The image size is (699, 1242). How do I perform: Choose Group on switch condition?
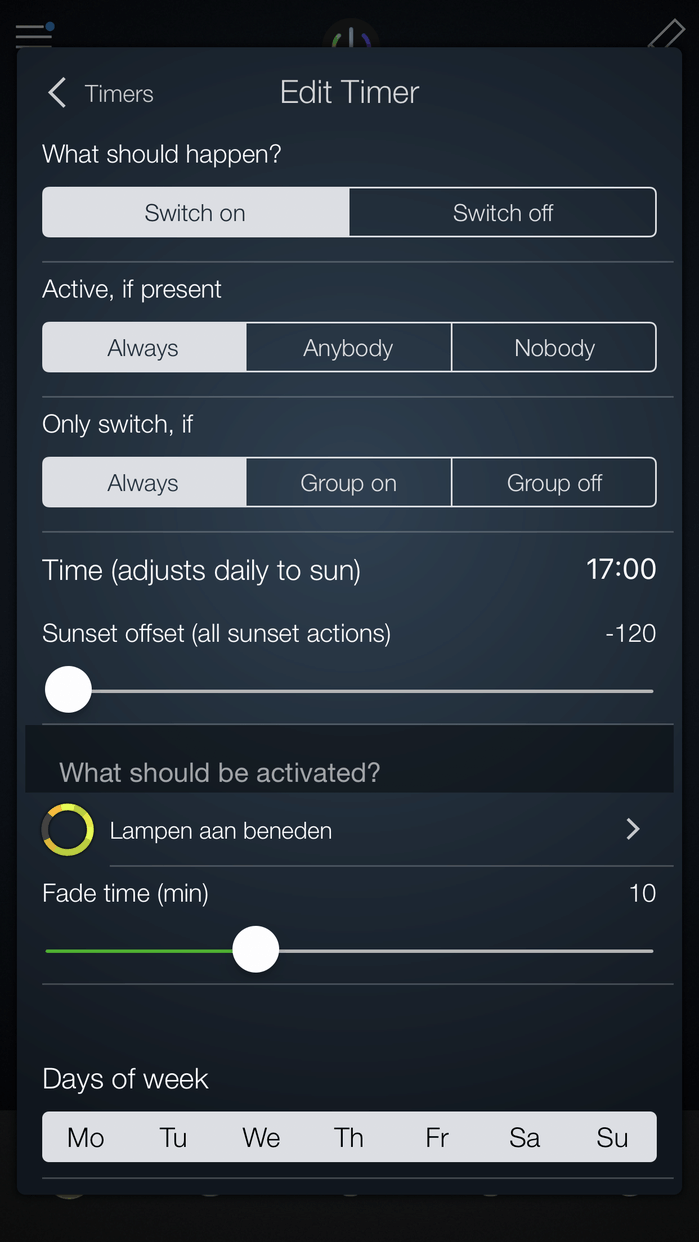click(x=348, y=483)
